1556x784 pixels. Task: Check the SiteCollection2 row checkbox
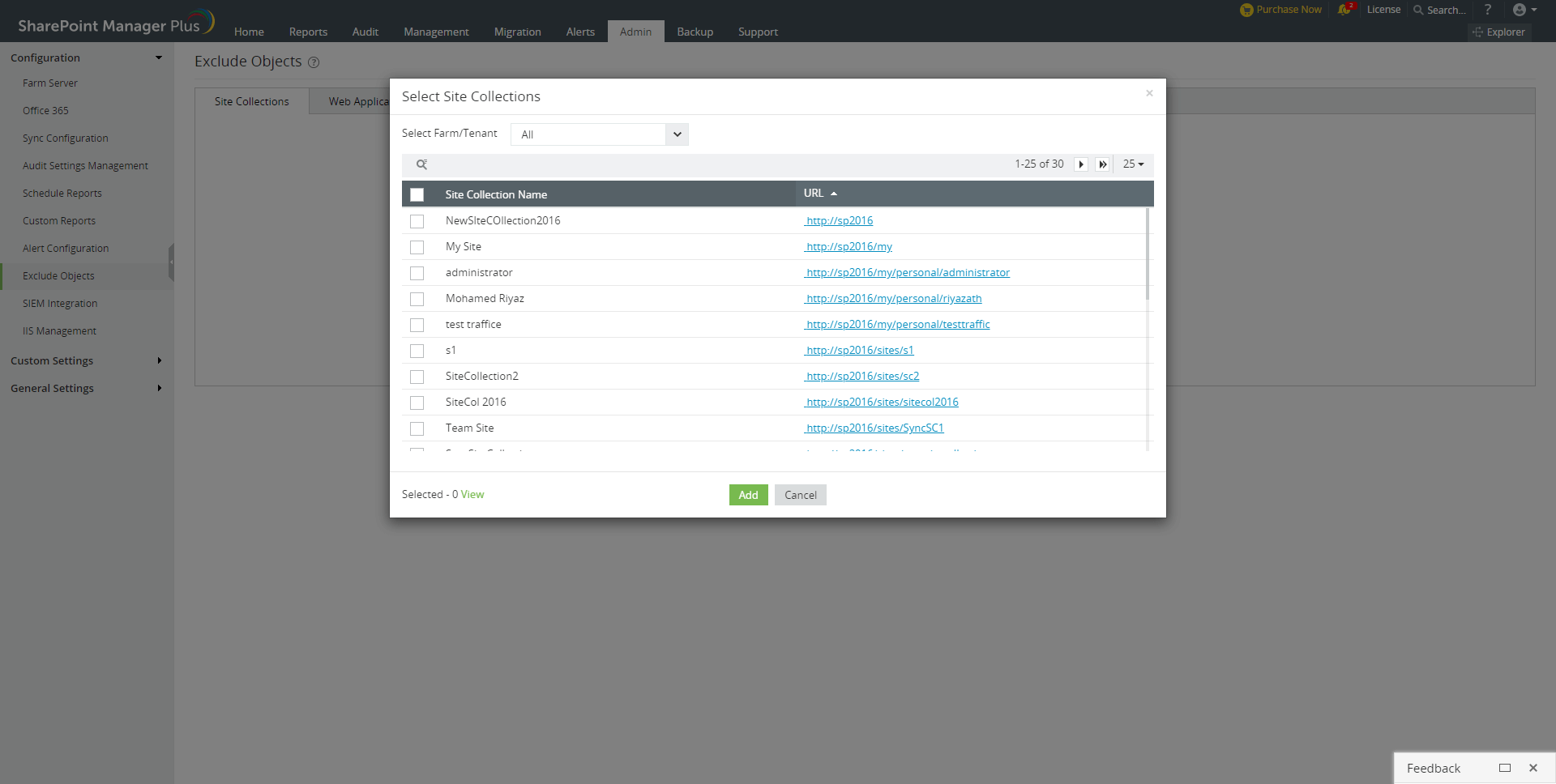point(417,377)
